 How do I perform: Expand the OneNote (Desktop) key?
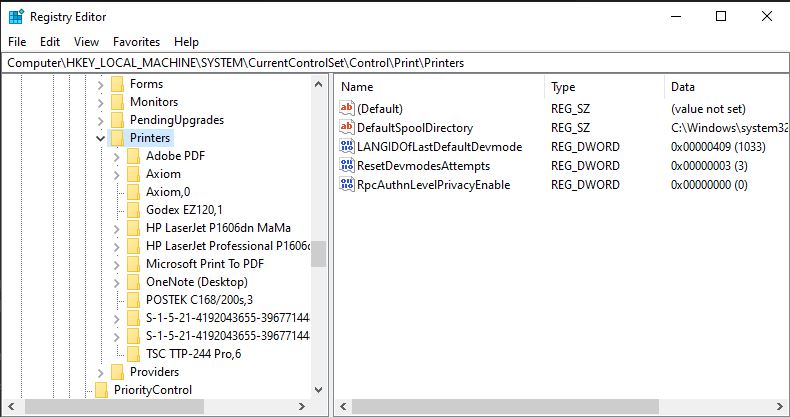pyautogui.click(x=116, y=283)
